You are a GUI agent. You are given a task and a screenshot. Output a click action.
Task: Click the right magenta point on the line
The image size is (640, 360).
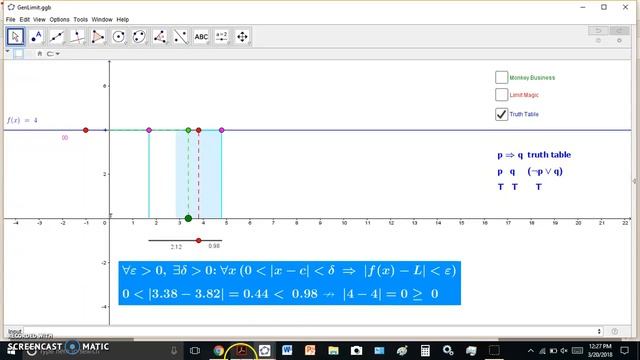(x=222, y=130)
